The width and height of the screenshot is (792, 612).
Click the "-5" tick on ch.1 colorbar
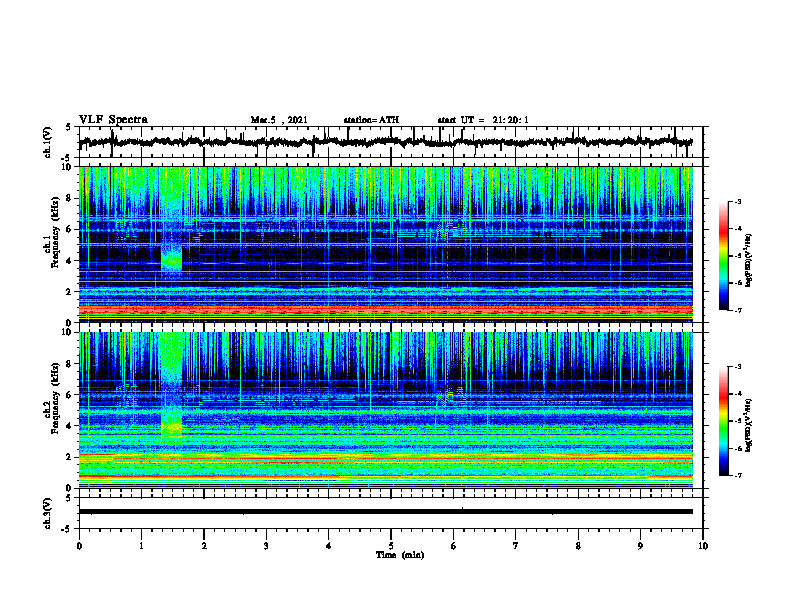pos(738,256)
